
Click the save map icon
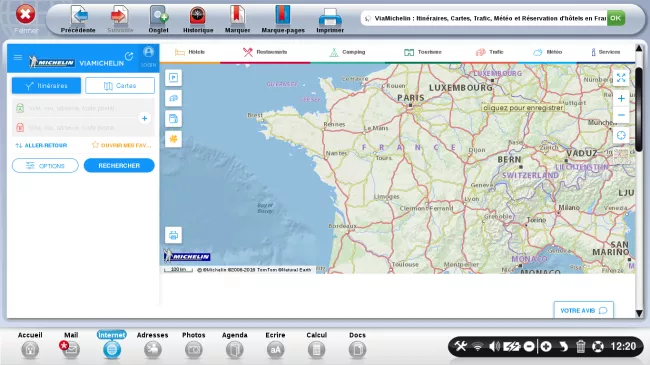coord(173,119)
